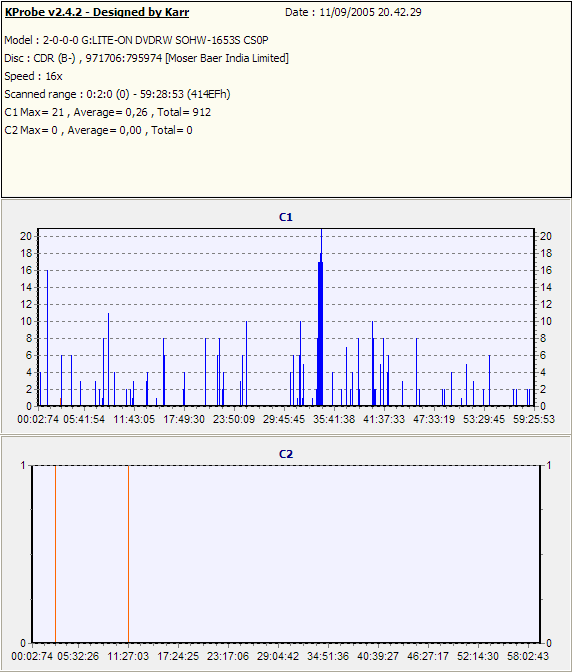Click the first orange C2 line

coord(55,554)
